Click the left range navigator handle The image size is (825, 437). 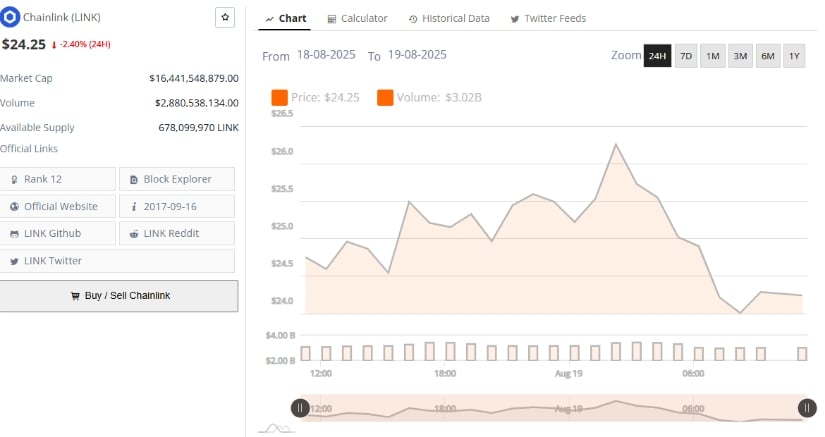pos(300,408)
